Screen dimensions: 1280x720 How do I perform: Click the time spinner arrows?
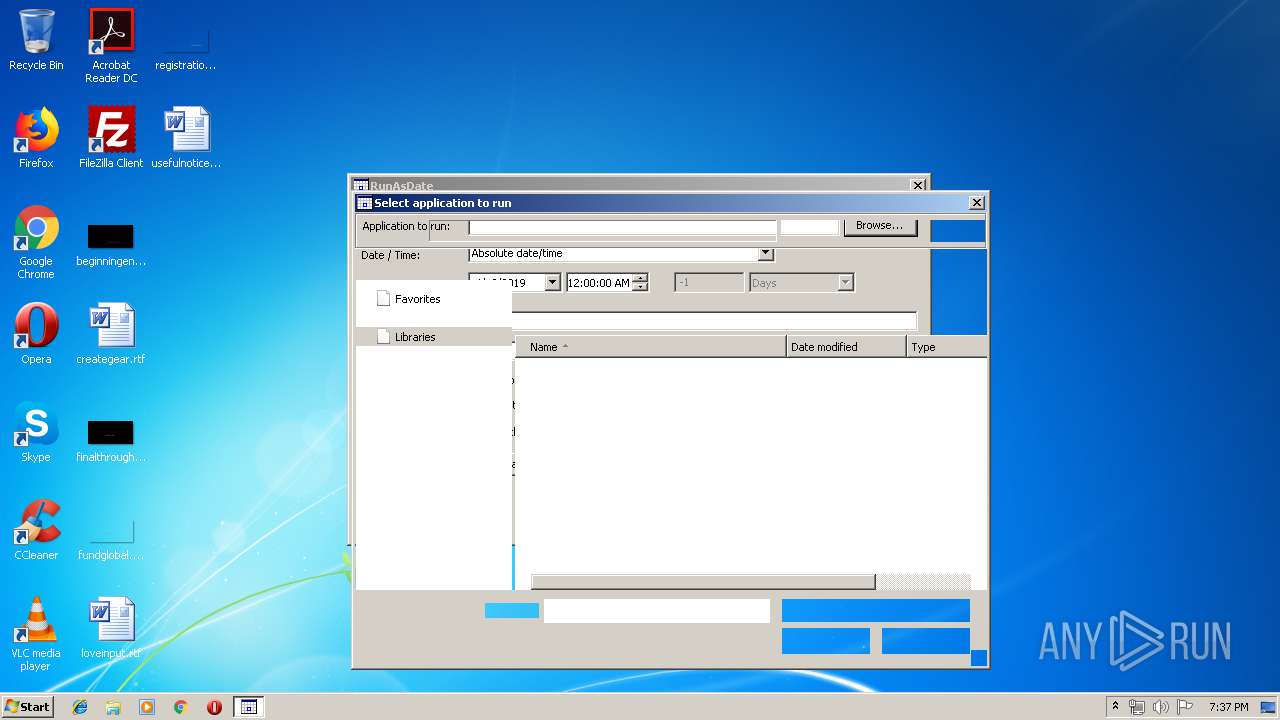click(640, 283)
